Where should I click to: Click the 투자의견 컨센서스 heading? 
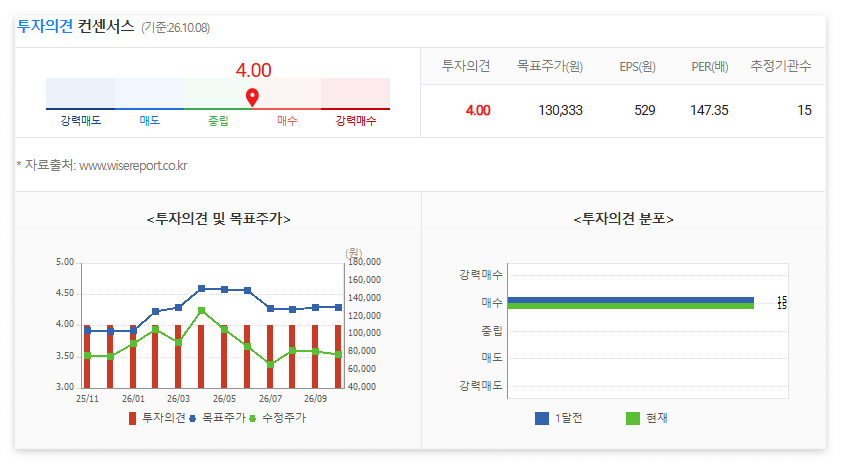point(76,26)
